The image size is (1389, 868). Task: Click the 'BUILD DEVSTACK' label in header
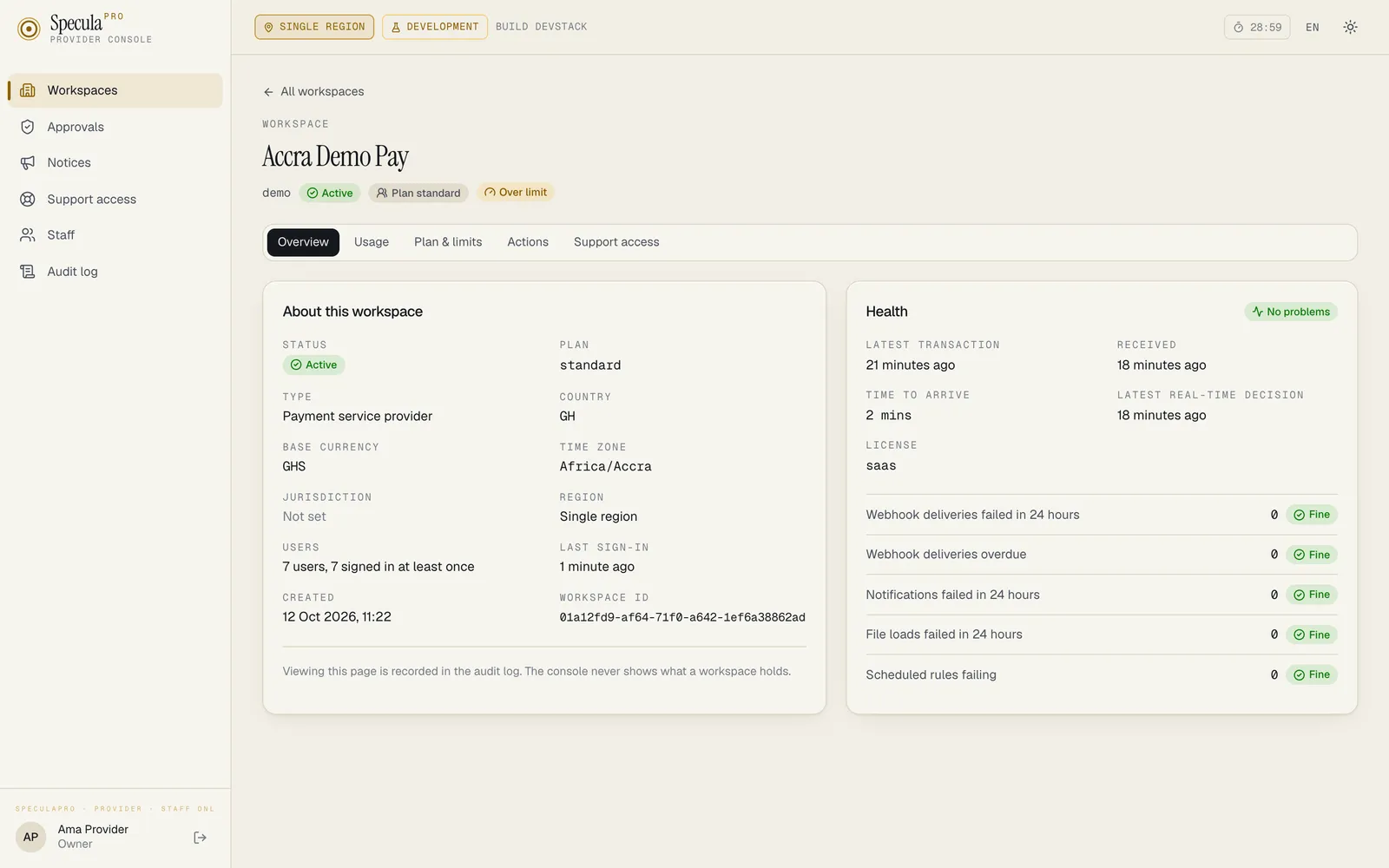coord(542,27)
